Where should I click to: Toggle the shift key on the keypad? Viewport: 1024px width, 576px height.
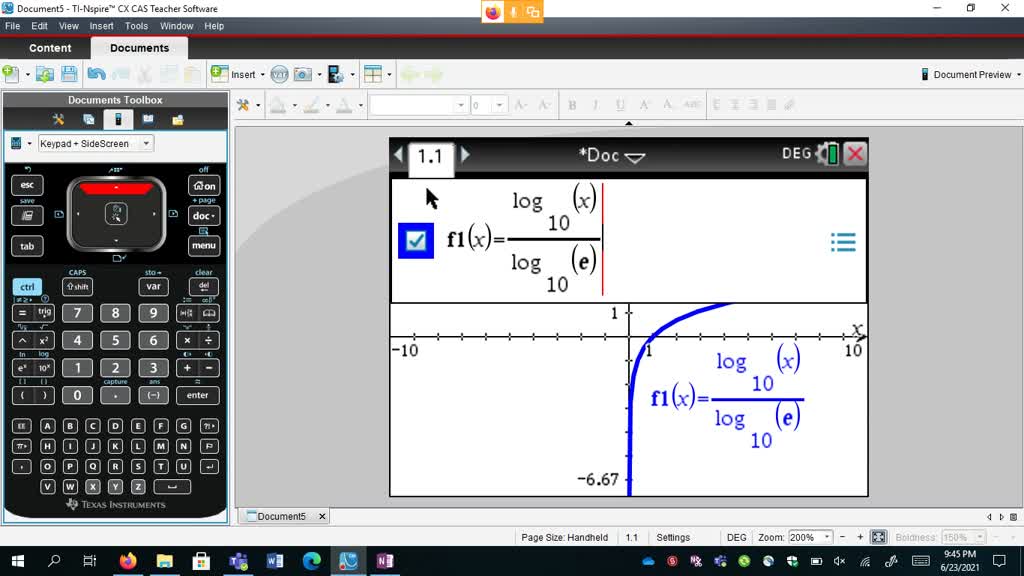click(x=77, y=287)
